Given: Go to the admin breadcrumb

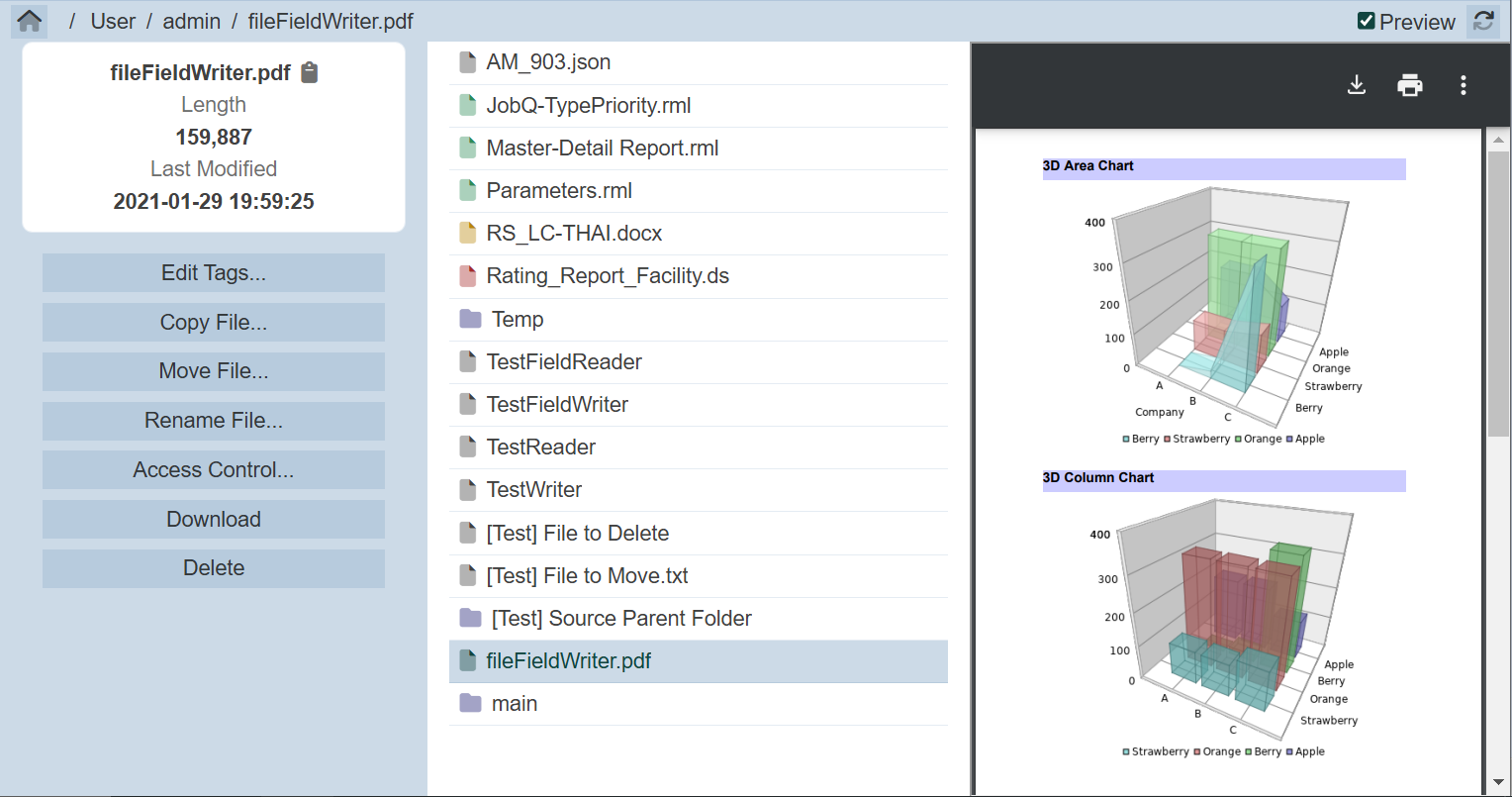Looking at the screenshot, I should pos(191,21).
